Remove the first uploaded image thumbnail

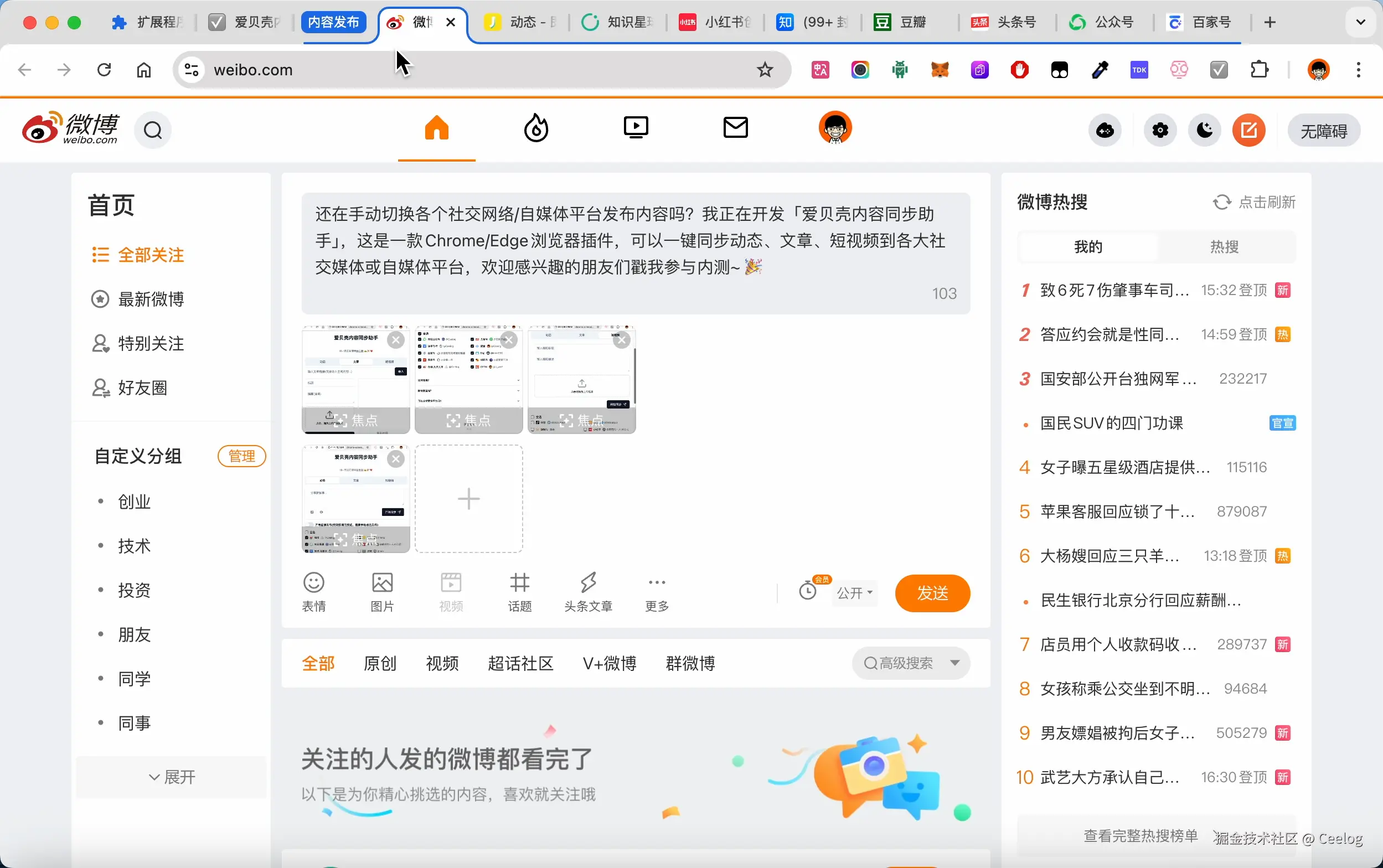point(395,340)
